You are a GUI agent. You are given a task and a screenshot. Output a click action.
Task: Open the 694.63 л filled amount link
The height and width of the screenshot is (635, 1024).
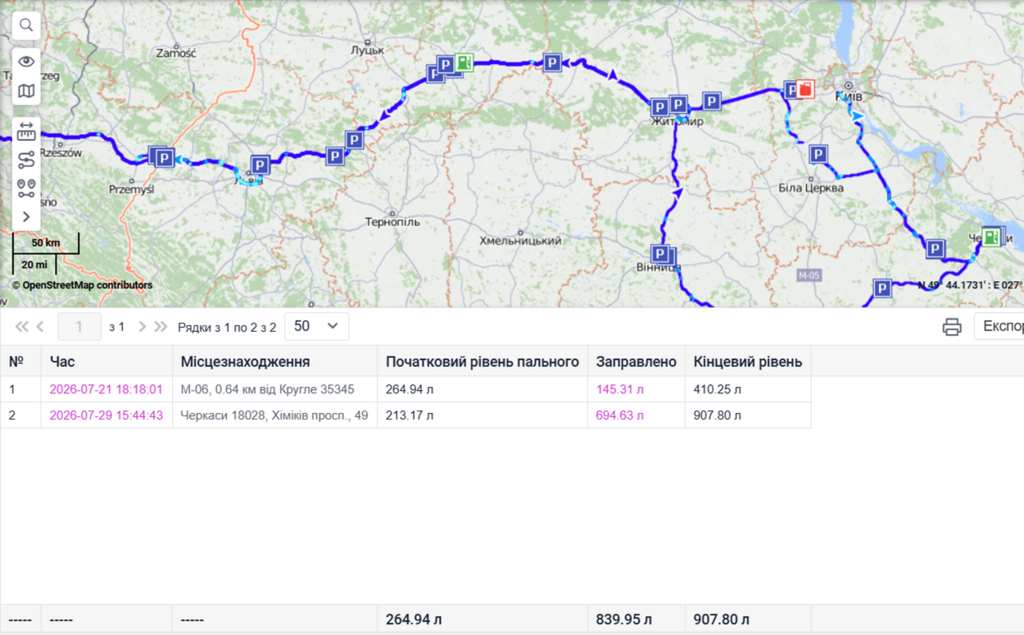pyautogui.click(x=620, y=415)
